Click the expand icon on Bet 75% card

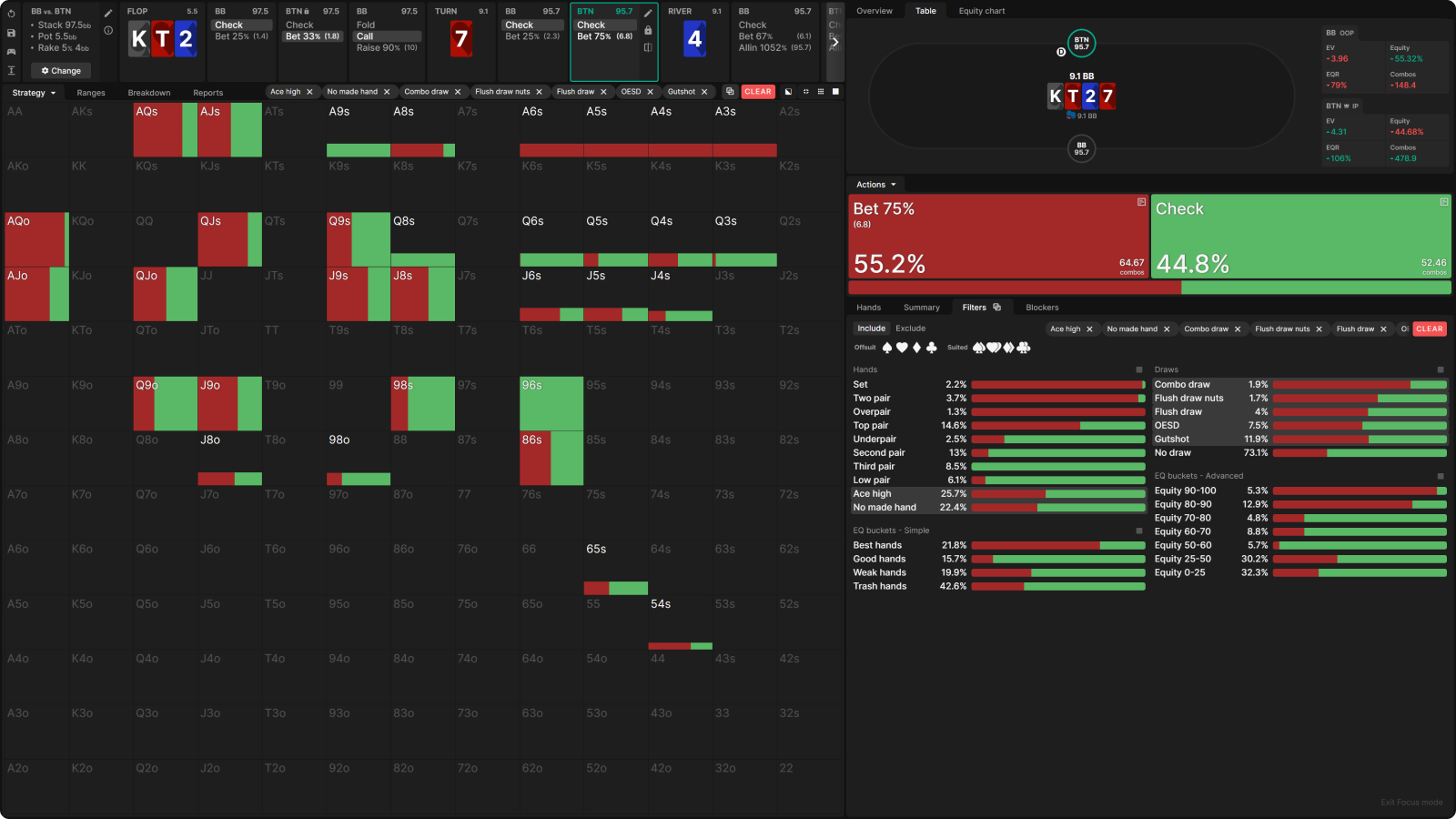point(1141,202)
